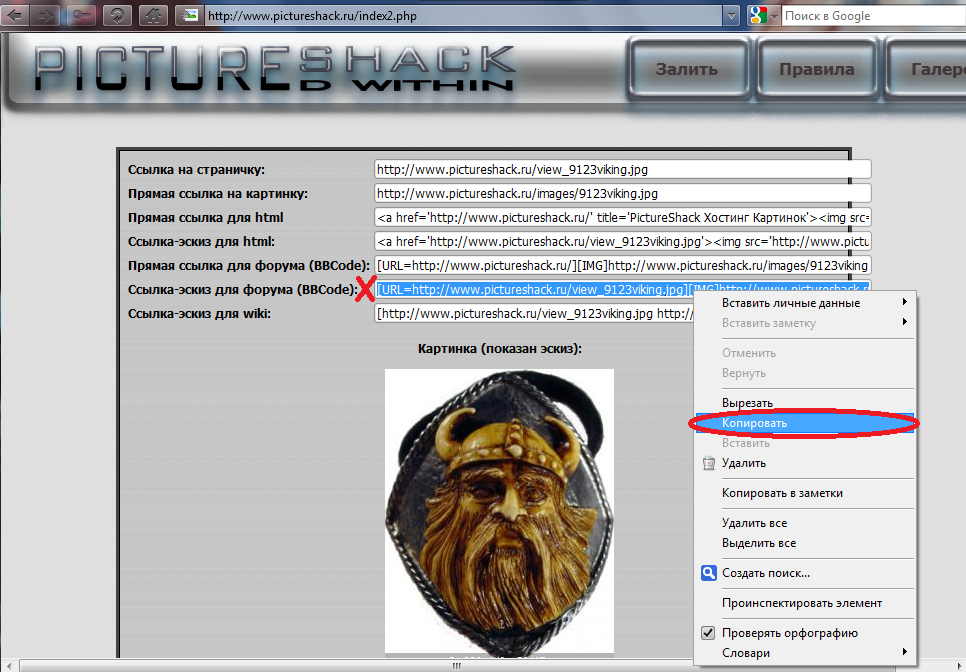Click the Ссылка на страничку label
Screen dimensions: 966x672
point(196,169)
